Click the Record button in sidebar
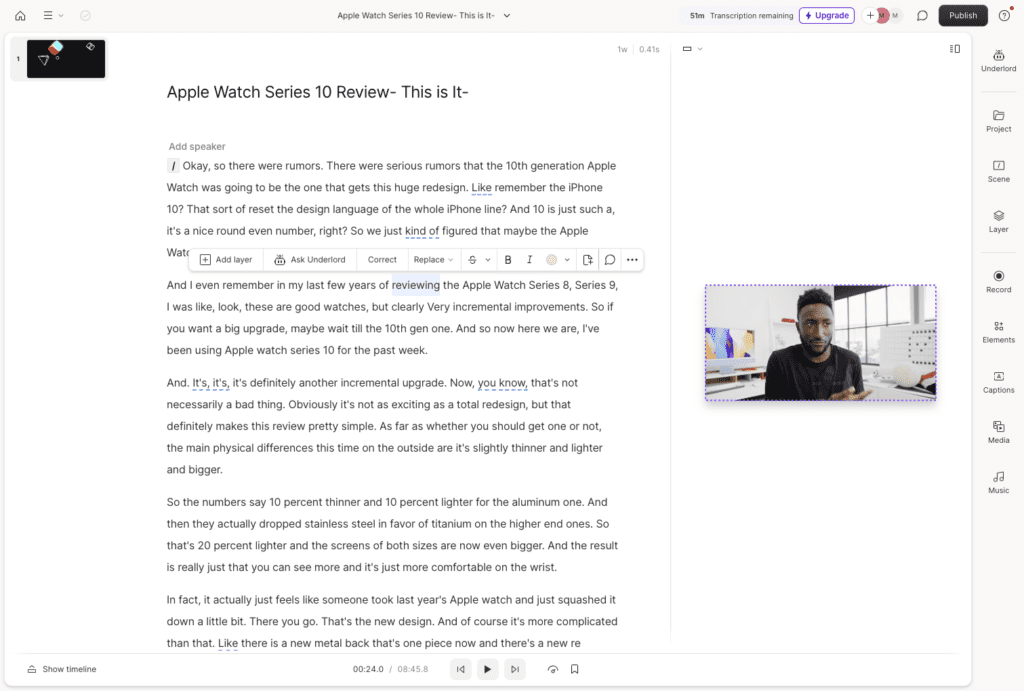The height and width of the screenshot is (691, 1024). click(999, 281)
